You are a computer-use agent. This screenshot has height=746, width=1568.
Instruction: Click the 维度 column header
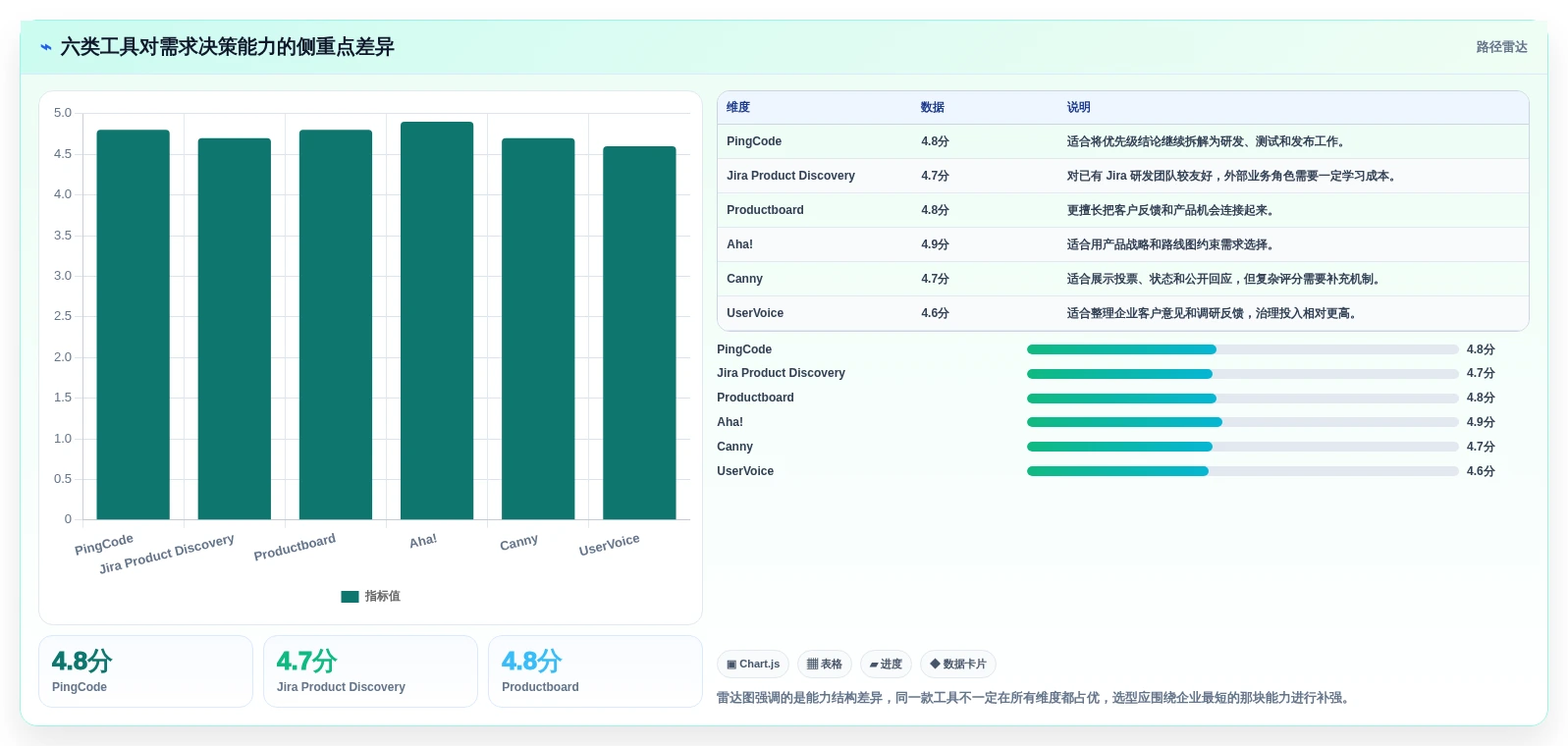738,107
